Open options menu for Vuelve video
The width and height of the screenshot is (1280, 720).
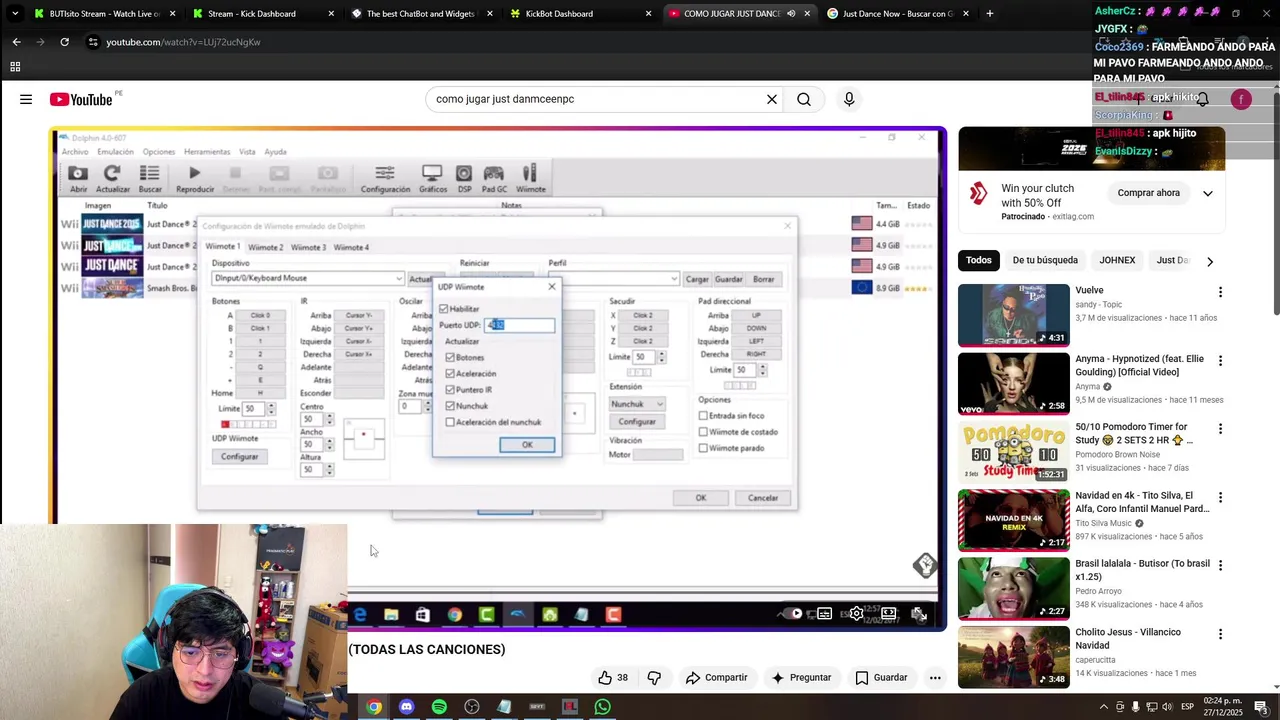click(1220, 292)
